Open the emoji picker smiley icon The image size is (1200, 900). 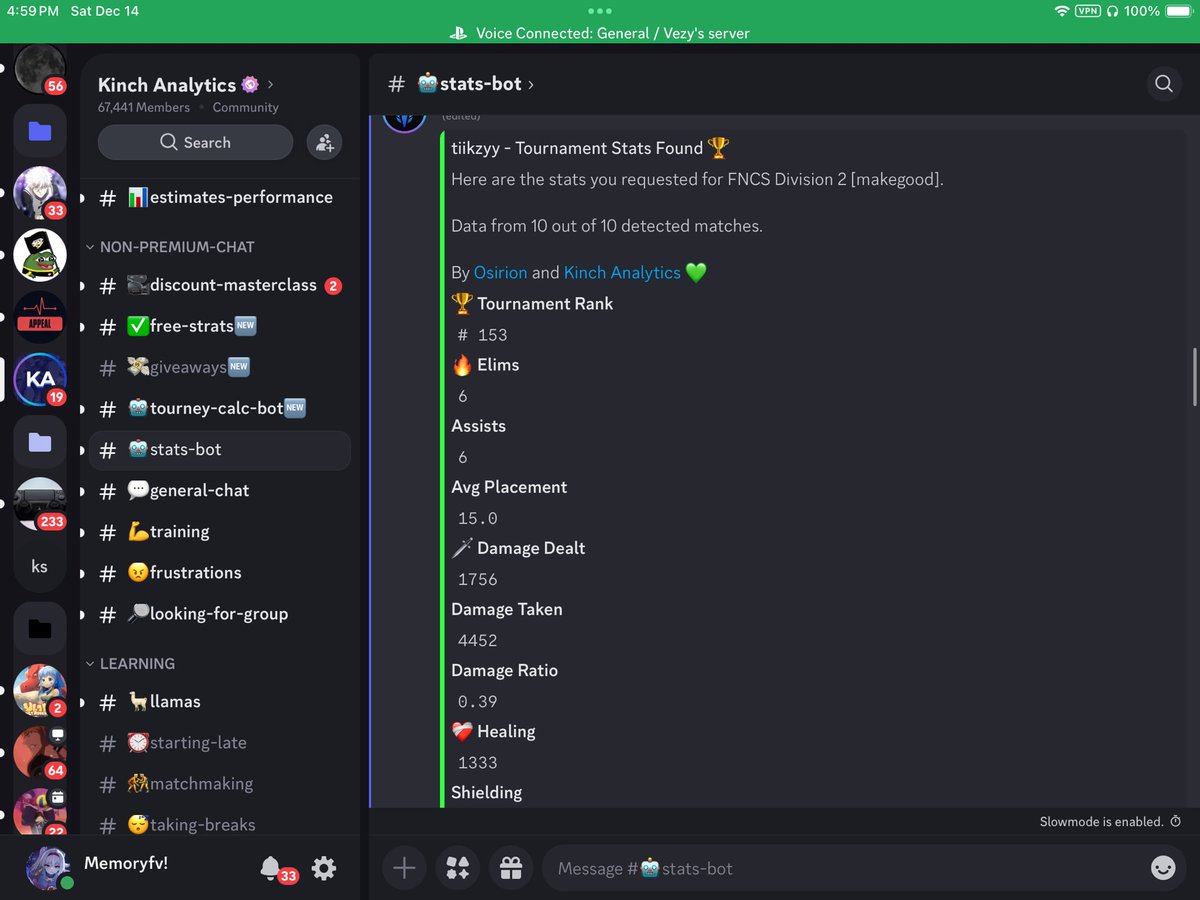1163,868
